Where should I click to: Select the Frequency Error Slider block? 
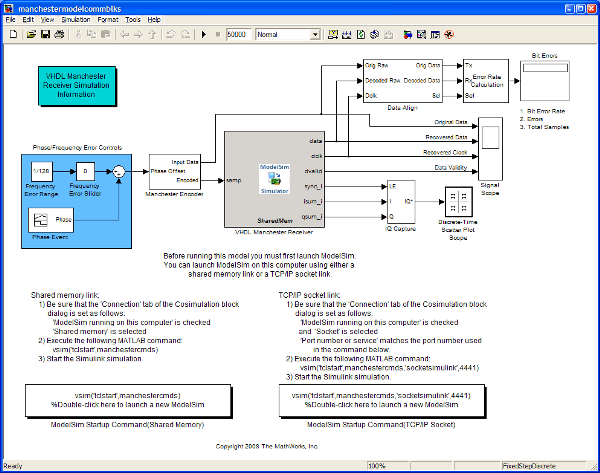coord(85,170)
